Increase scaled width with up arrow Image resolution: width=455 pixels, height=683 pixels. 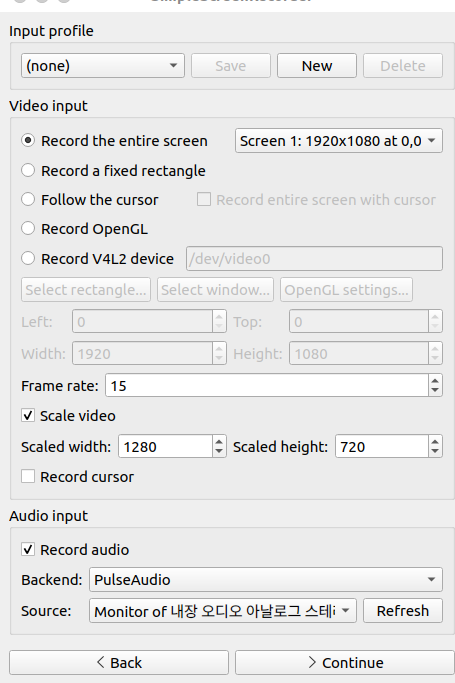click(x=219, y=441)
